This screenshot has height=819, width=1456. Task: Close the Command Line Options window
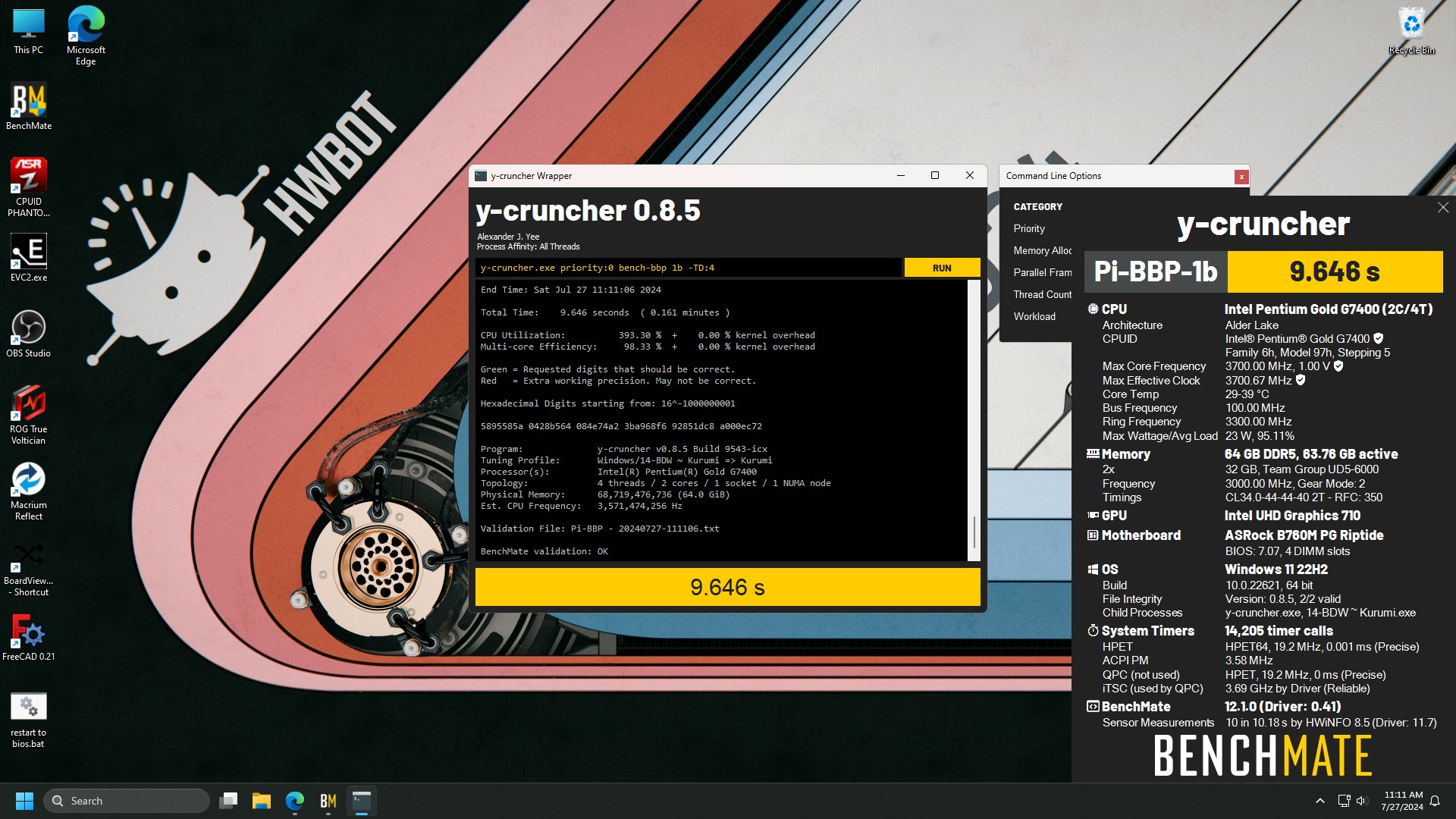pyautogui.click(x=1241, y=177)
